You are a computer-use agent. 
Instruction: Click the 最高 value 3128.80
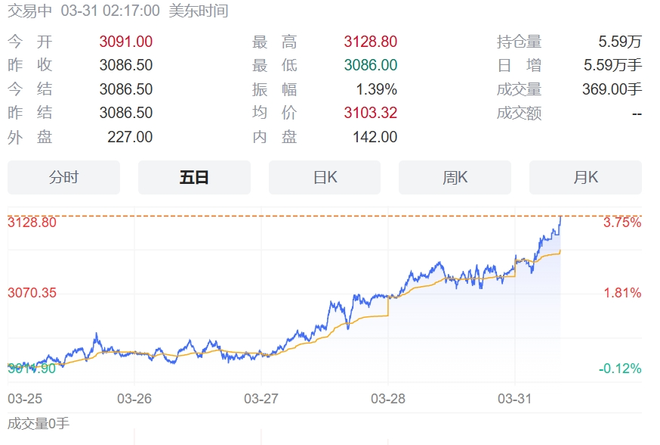(369, 42)
